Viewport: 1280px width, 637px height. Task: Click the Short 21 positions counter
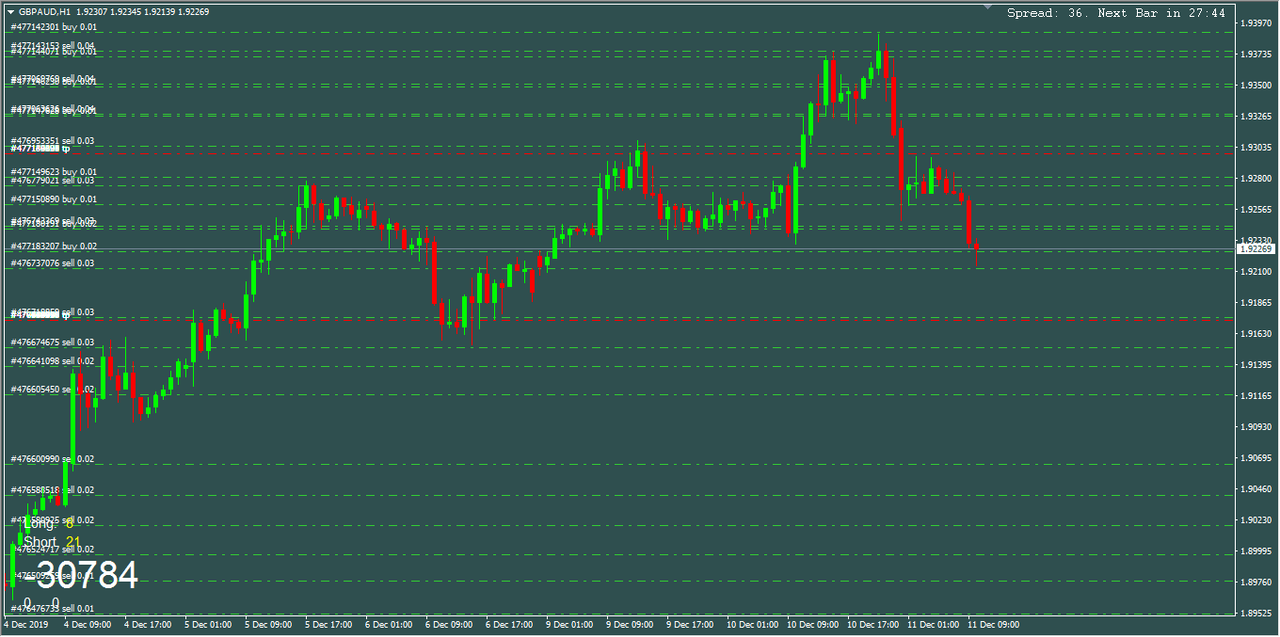point(52,542)
